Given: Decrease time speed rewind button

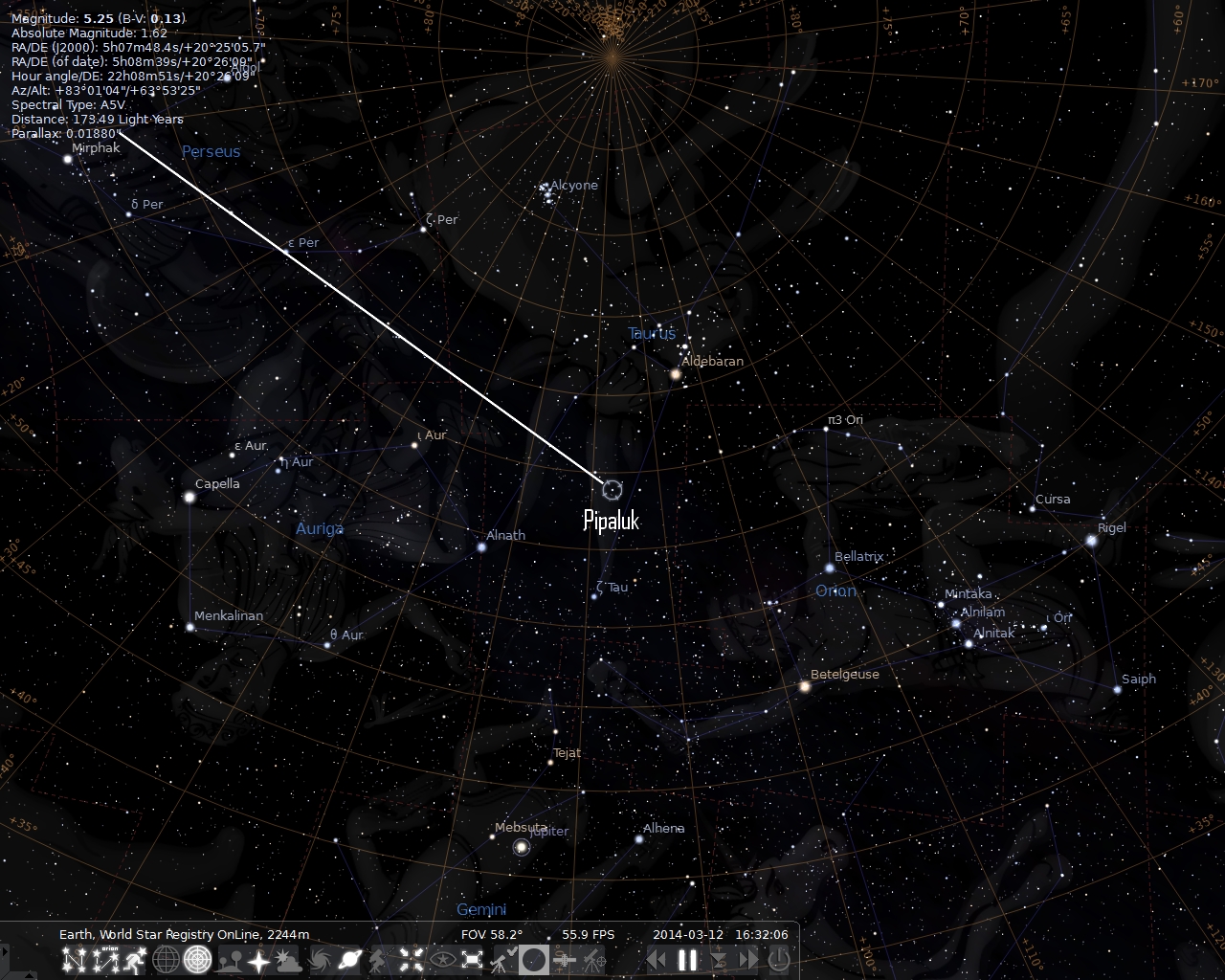Looking at the screenshot, I should tap(657, 959).
